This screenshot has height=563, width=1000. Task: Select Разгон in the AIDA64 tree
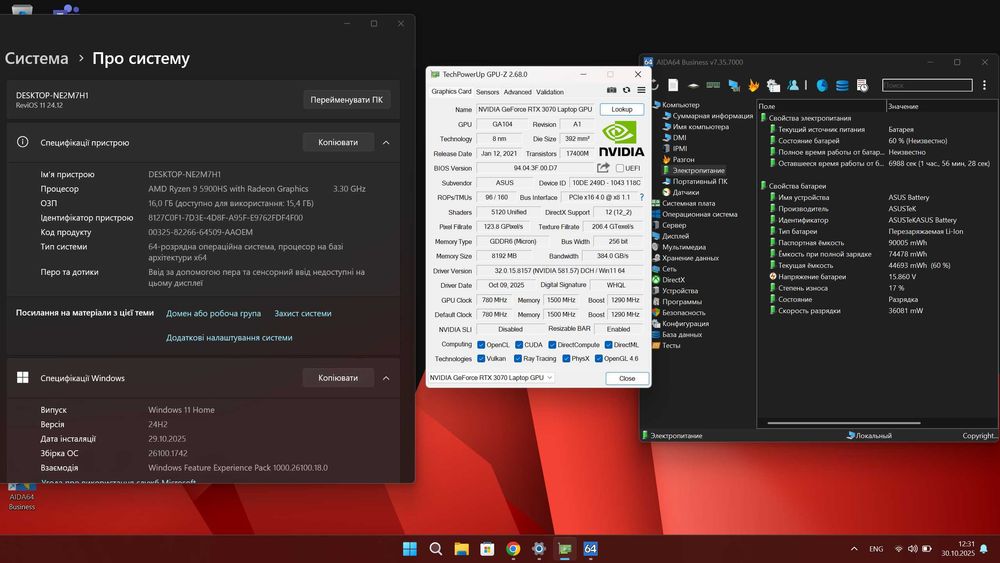click(683, 159)
